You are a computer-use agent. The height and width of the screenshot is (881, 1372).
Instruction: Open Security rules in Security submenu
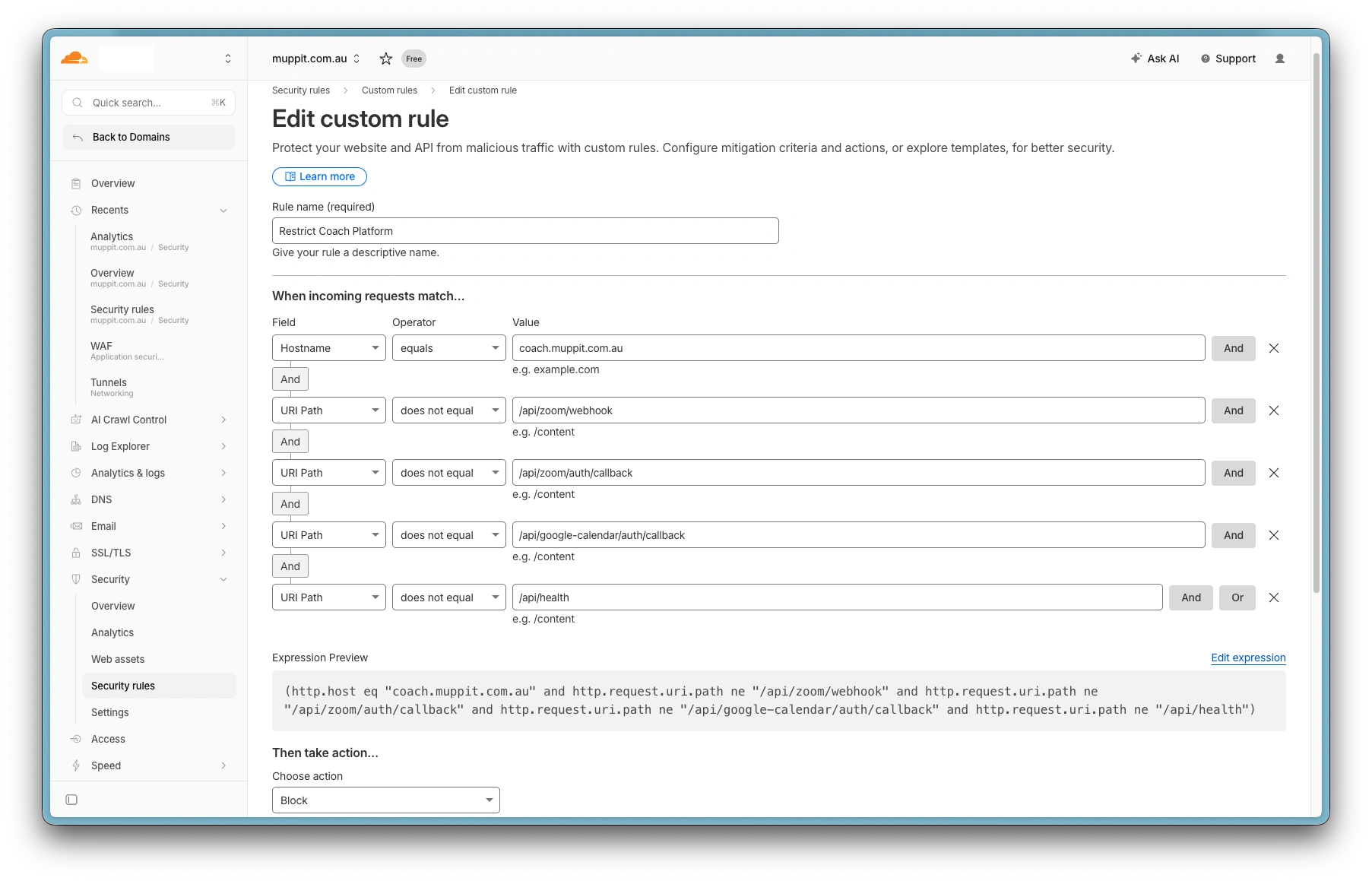click(123, 686)
